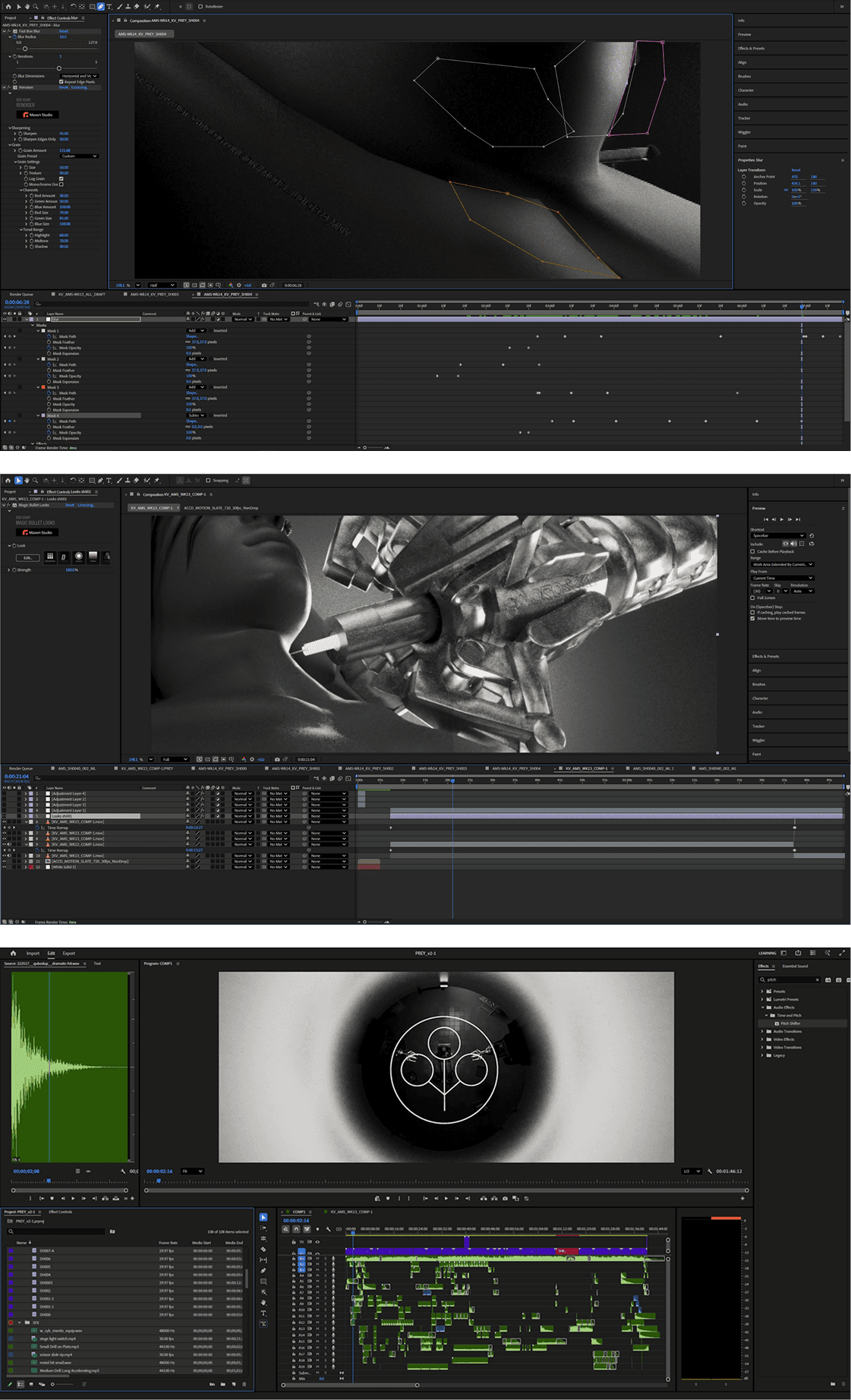
Task: Select the SH004 clip in Premiere project panel
Action: pos(46,1275)
